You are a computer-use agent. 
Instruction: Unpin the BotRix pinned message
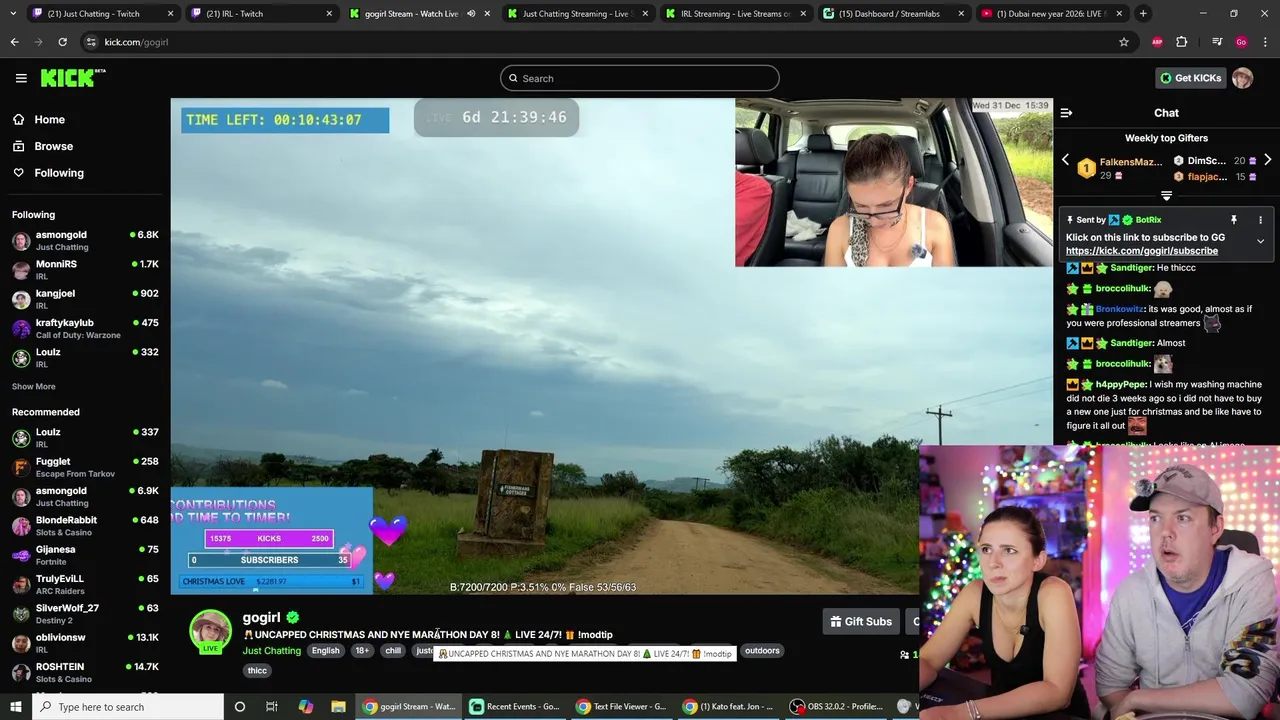point(1234,220)
